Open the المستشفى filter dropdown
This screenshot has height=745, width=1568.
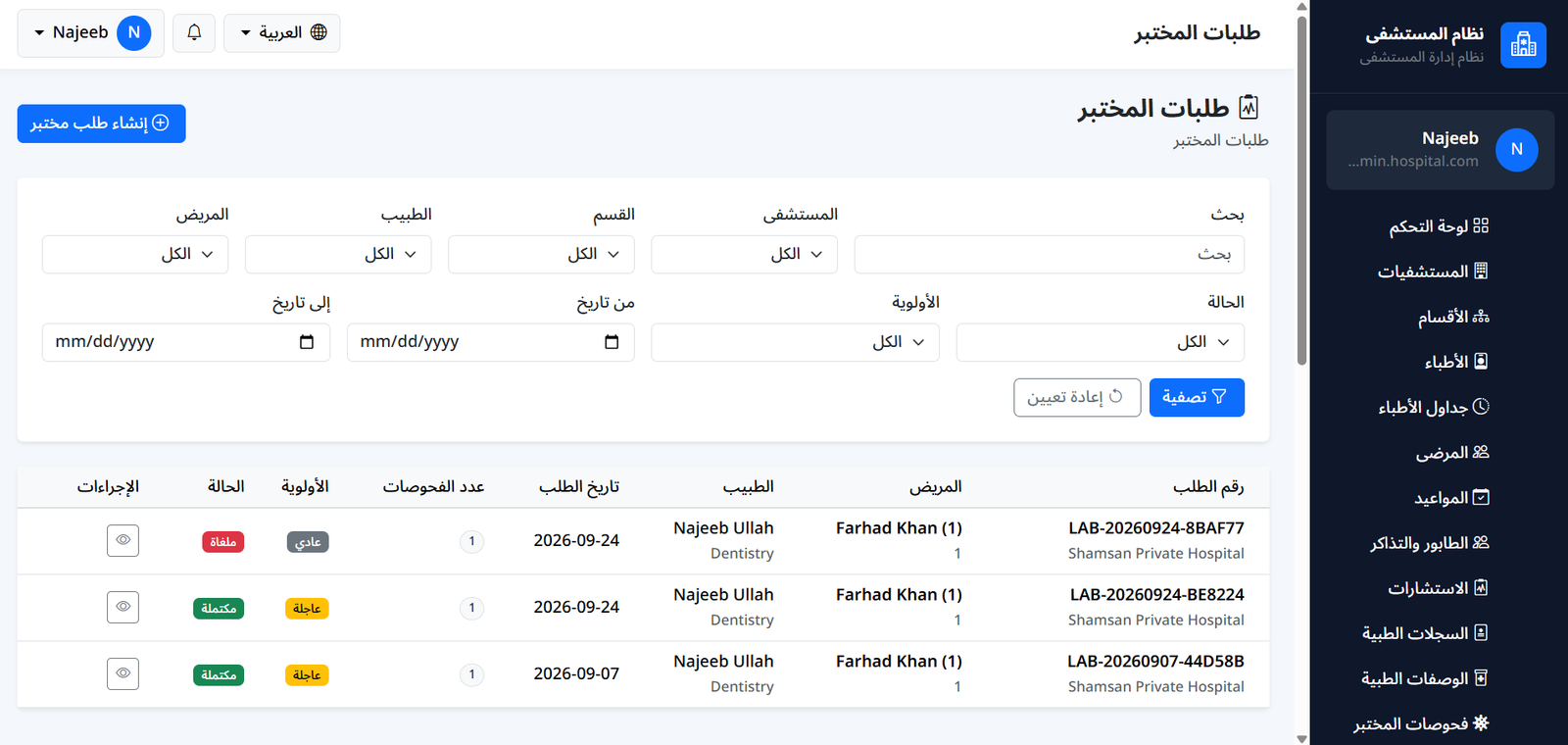744,254
